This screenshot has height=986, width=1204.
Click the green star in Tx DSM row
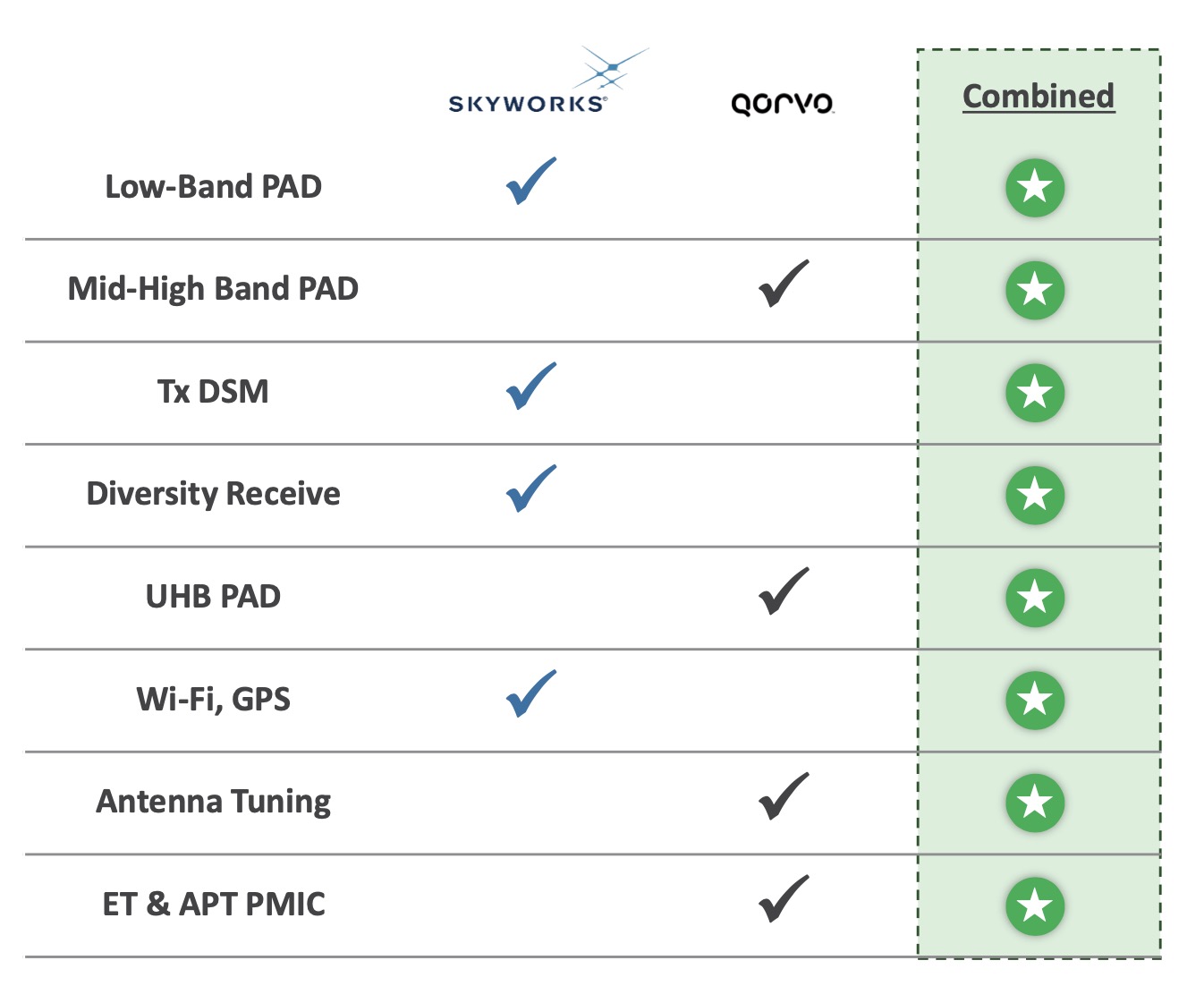[1035, 393]
